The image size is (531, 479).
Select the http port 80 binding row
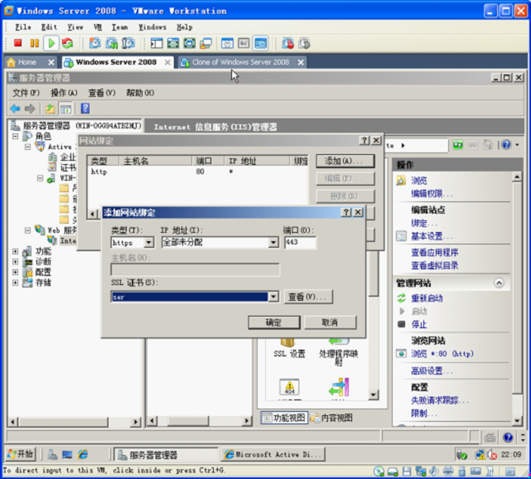pos(198,172)
